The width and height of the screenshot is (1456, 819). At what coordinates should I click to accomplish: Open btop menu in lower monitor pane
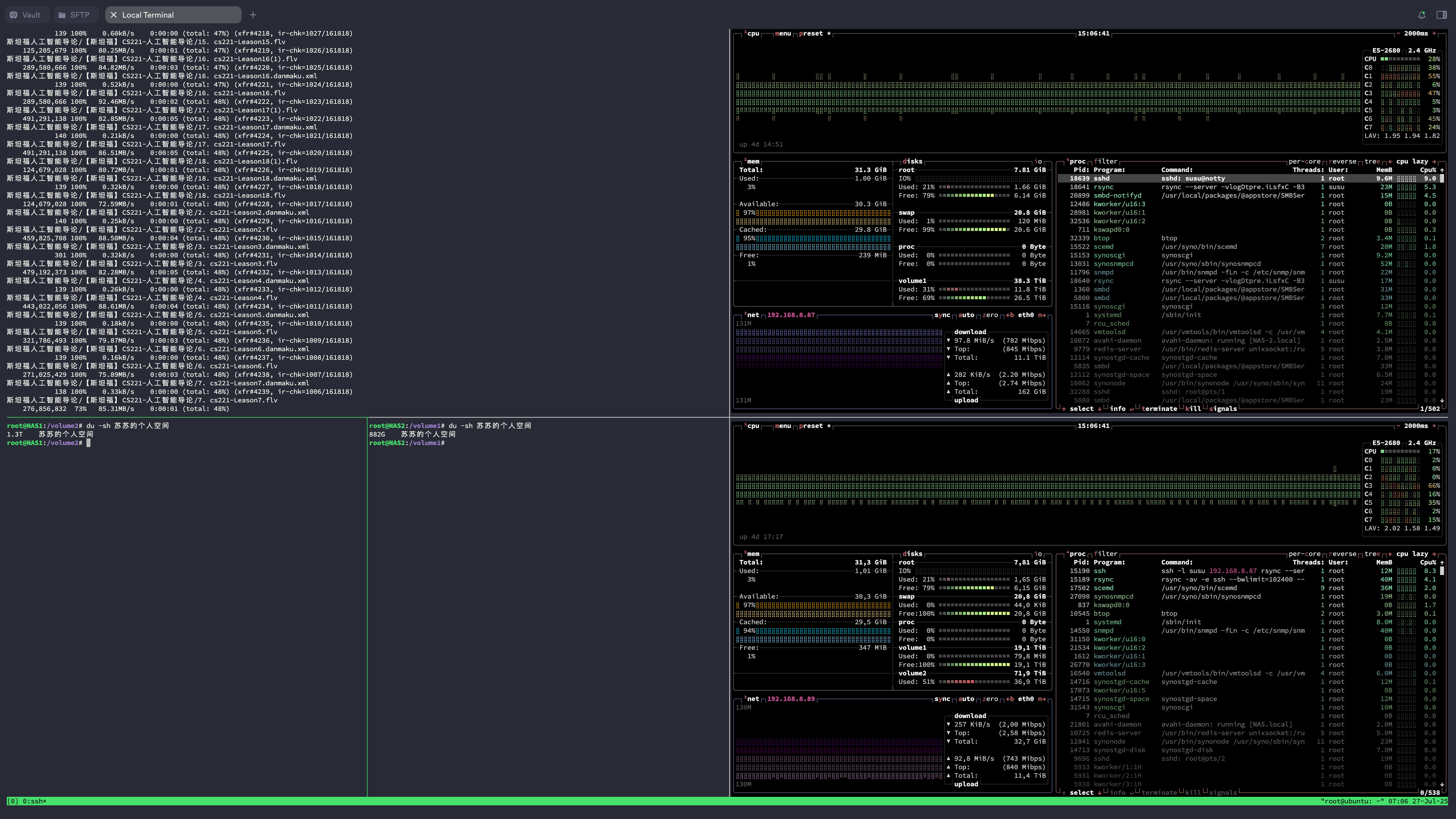point(783,426)
